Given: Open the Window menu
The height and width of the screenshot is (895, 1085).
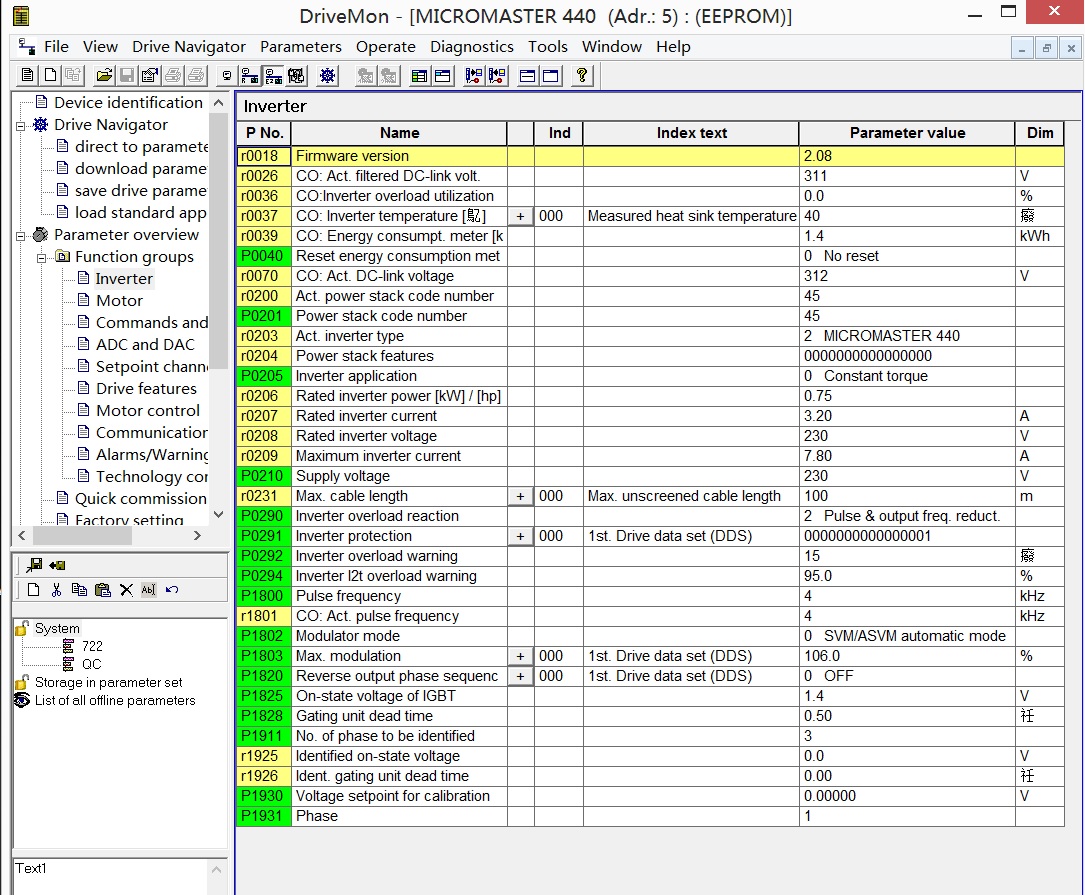Looking at the screenshot, I should coord(612,46).
